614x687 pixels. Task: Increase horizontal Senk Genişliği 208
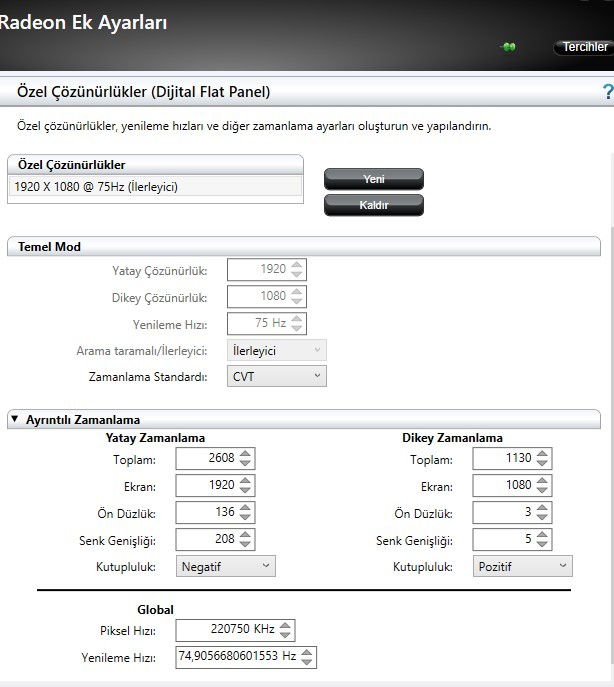245,535
